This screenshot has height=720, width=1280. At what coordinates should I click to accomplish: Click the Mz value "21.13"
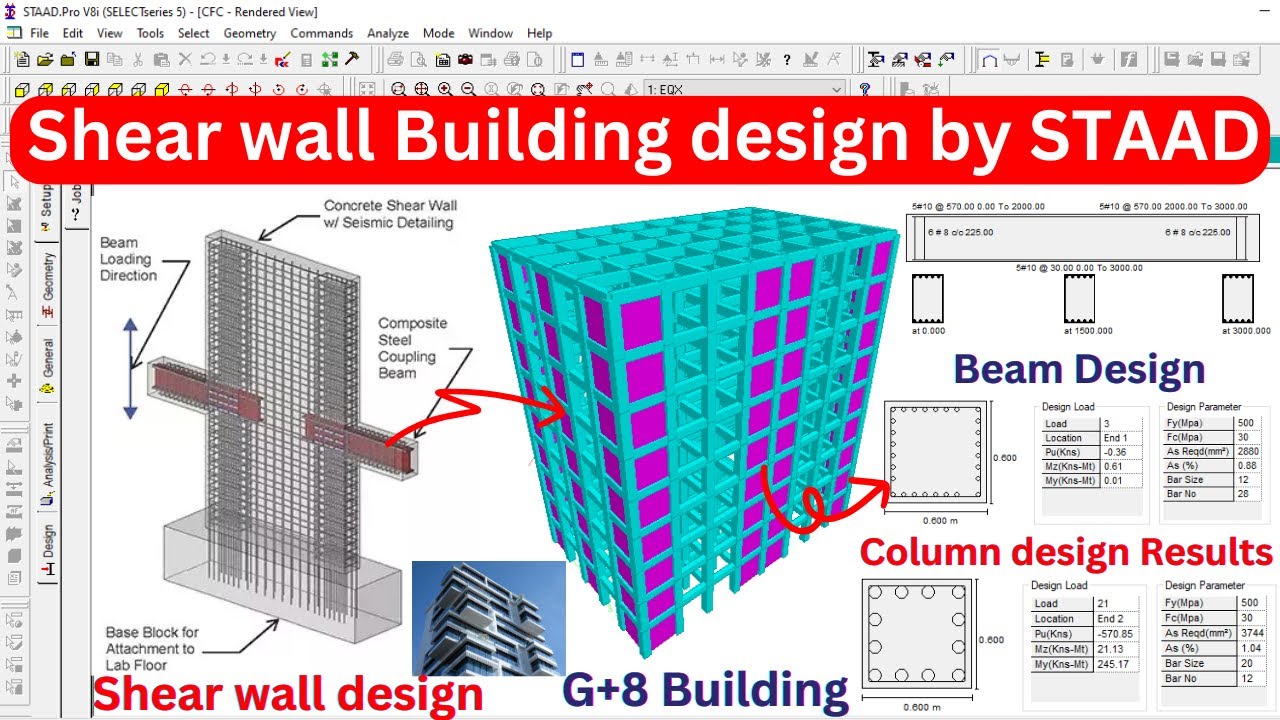coord(1111,648)
